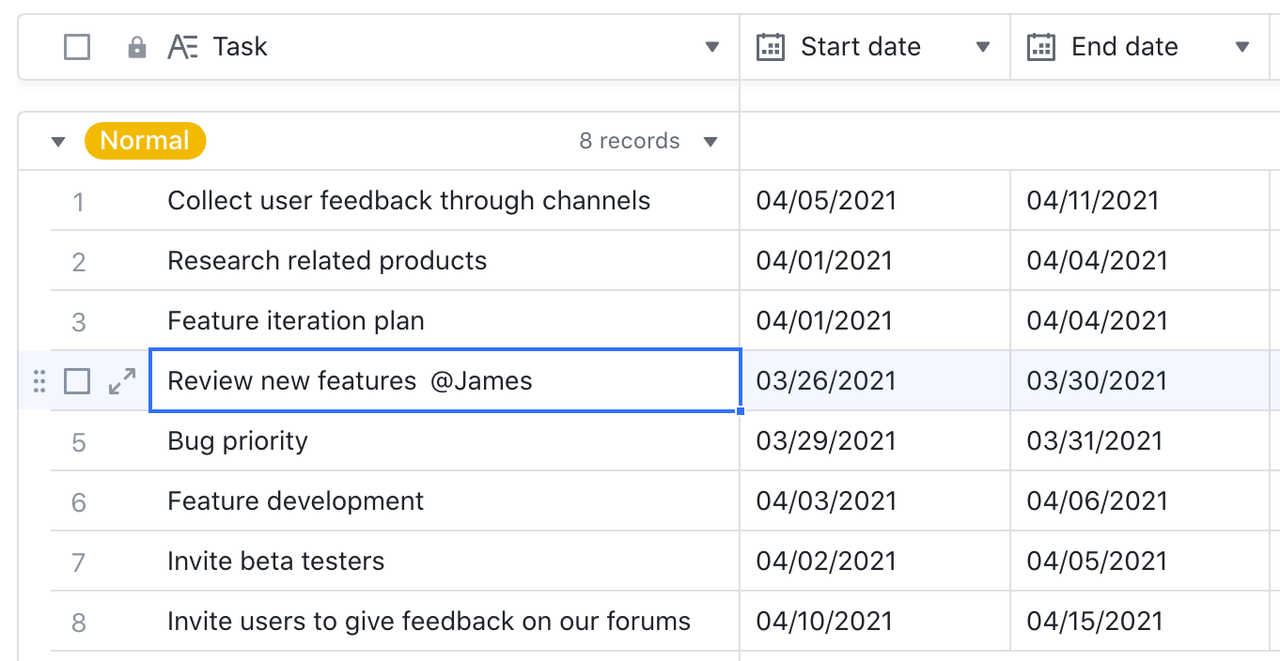
Task: Click the lock icon in Task header
Action: pyautogui.click(x=137, y=47)
